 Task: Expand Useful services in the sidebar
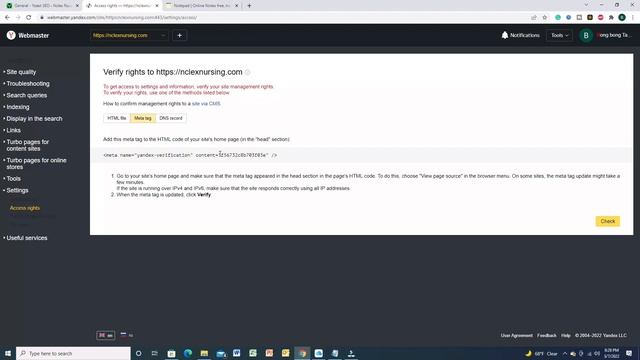click(x=27, y=238)
